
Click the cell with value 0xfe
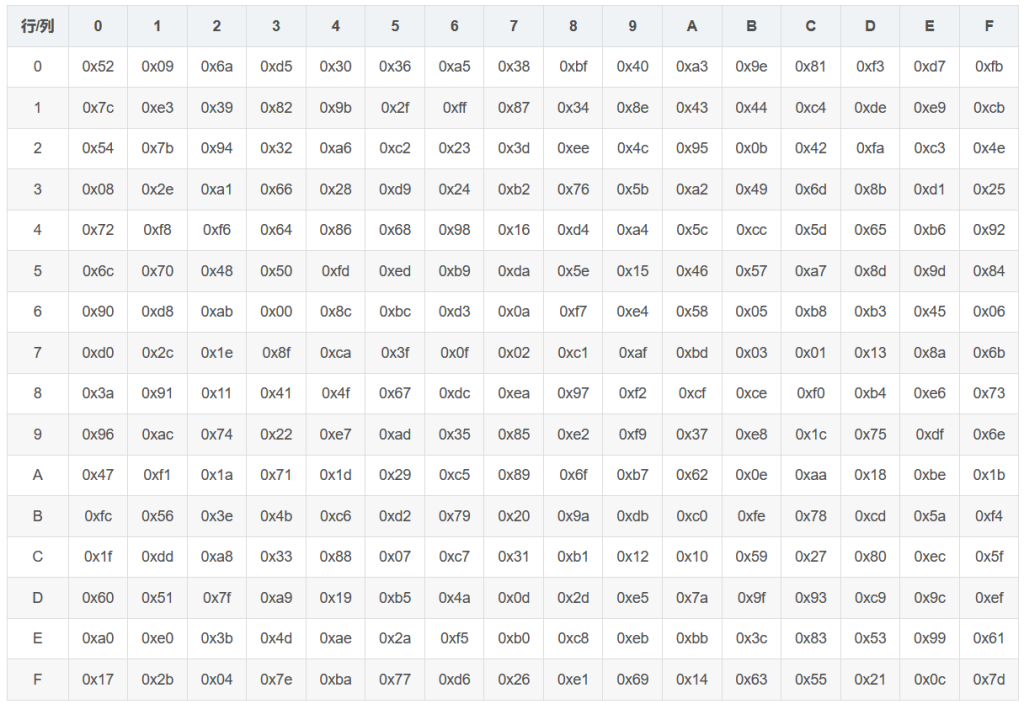click(751, 516)
